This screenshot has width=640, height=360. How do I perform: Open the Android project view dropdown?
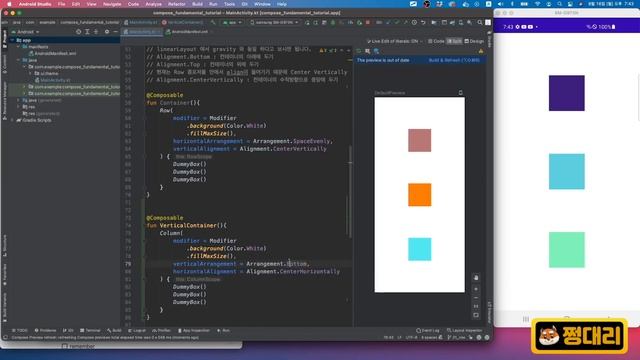coord(25,32)
